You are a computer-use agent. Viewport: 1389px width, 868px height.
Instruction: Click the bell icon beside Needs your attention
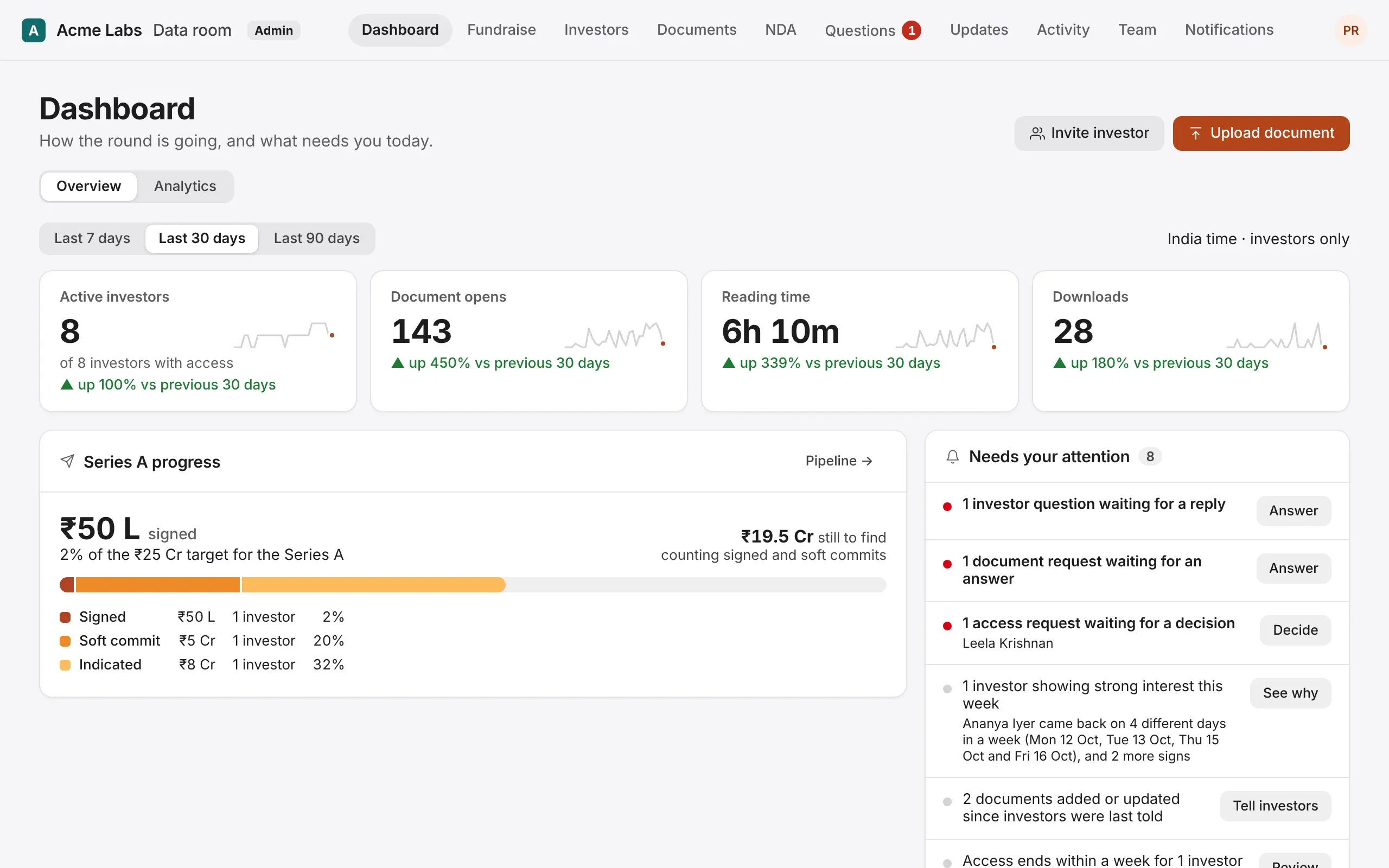(x=953, y=457)
